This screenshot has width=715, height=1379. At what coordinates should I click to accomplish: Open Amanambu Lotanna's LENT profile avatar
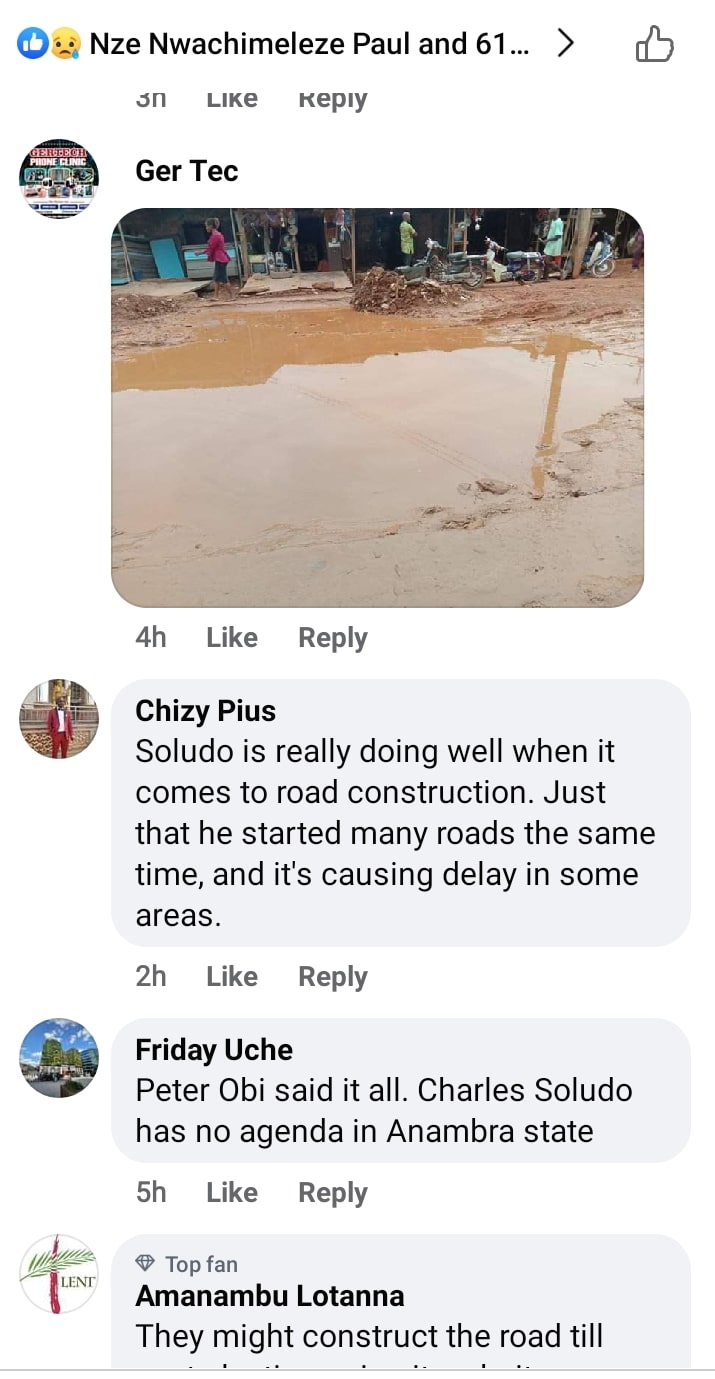[x=59, y=1273]
